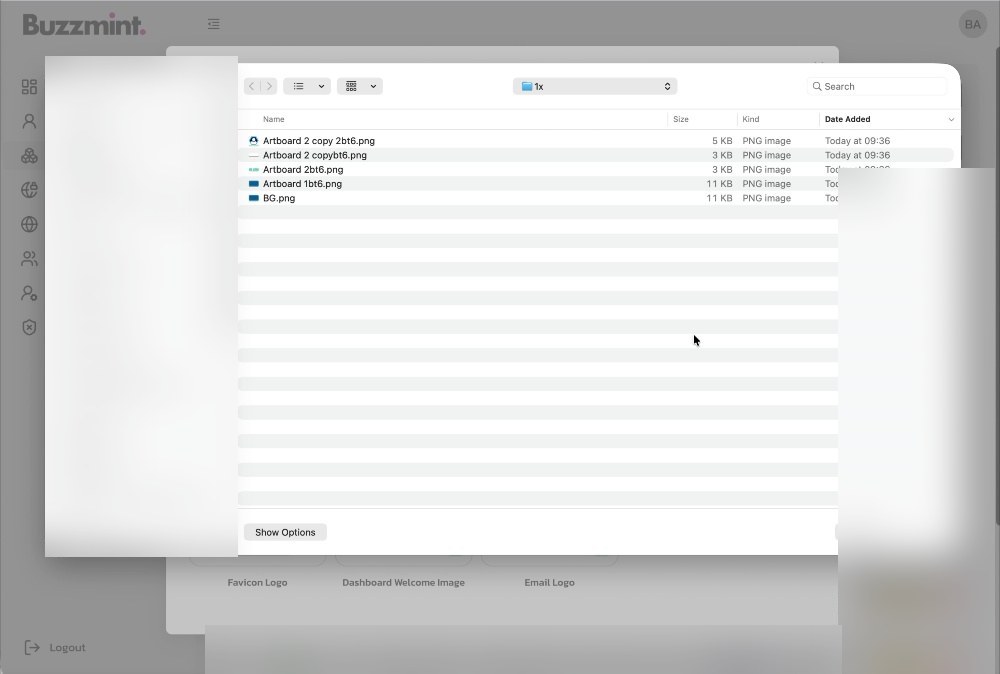
Task: Go back in file dialog
Action: coord(252,86)
